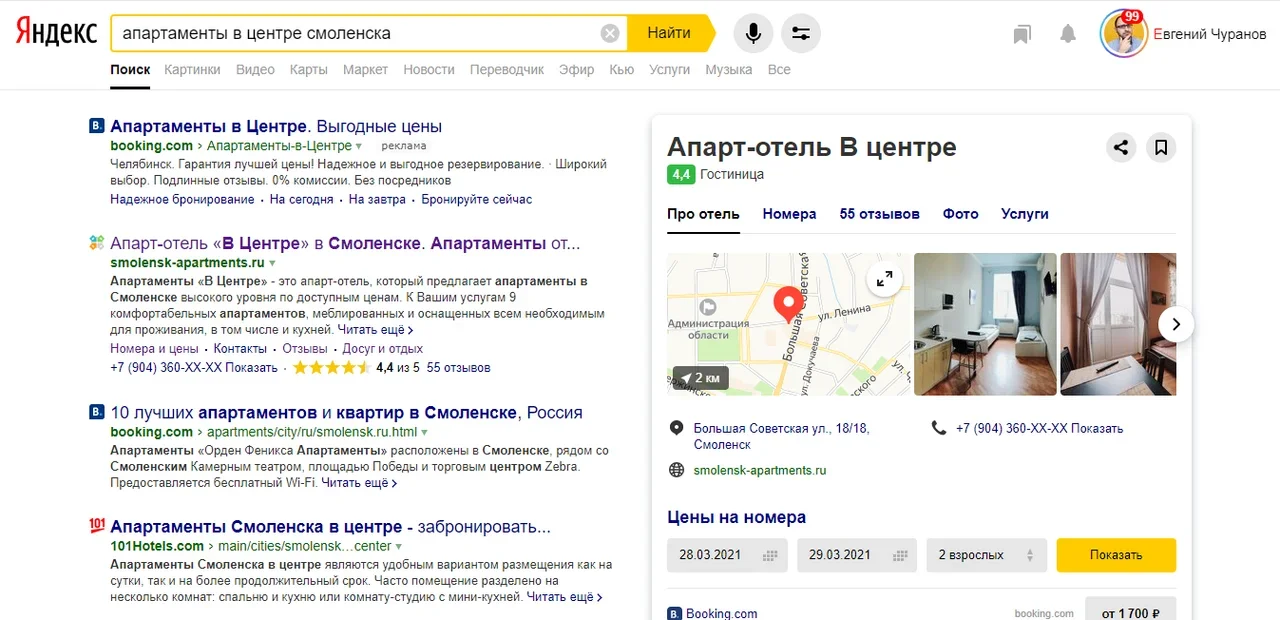1280x620 pixels.
Task: Open calendar icon in 28.03.2021 field
Action: tap(769, 555)
